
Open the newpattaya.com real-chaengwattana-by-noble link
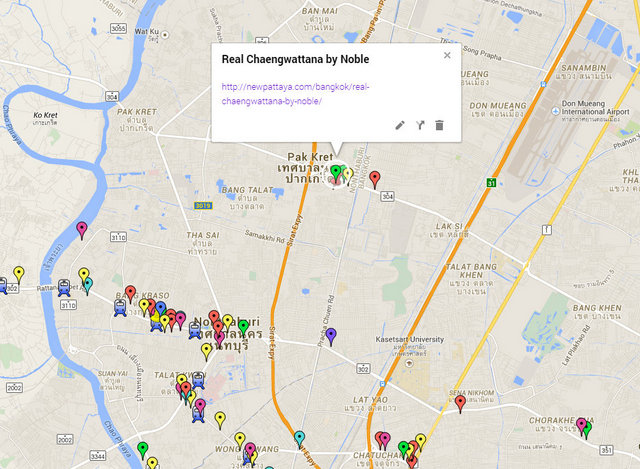coord(295,94)
